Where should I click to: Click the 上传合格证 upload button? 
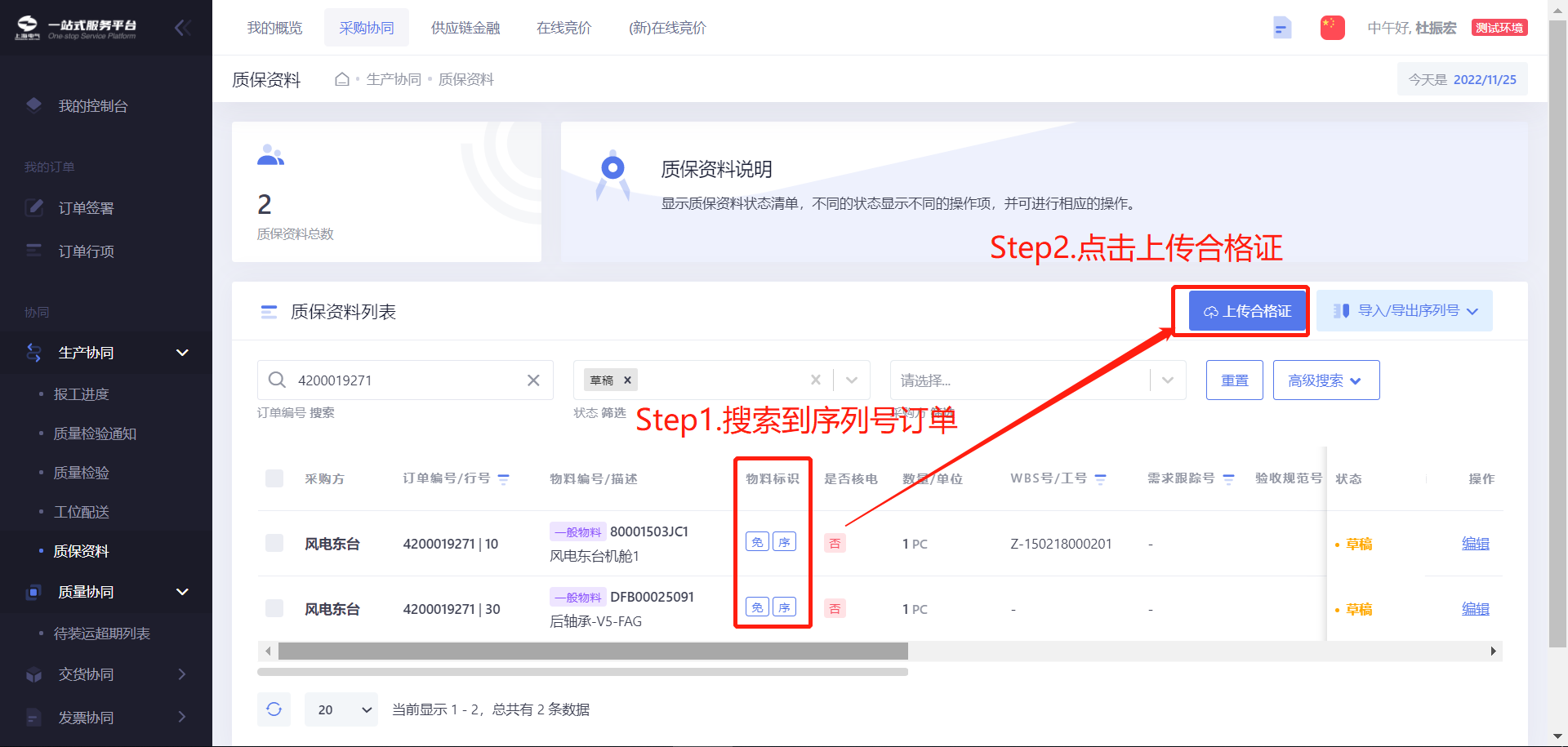point(1247,311)
